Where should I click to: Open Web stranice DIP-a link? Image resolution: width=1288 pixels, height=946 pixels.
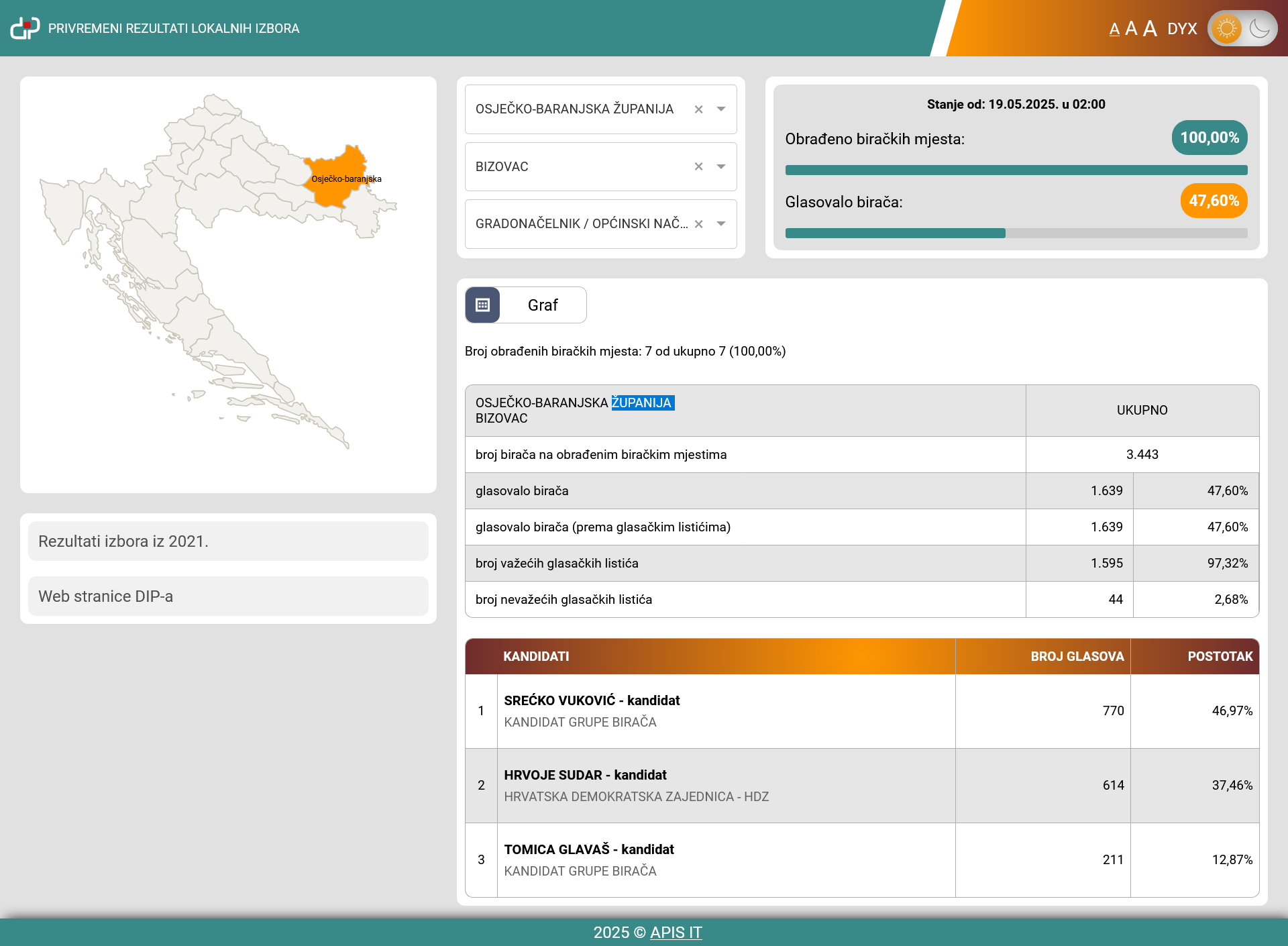[228, 596]
